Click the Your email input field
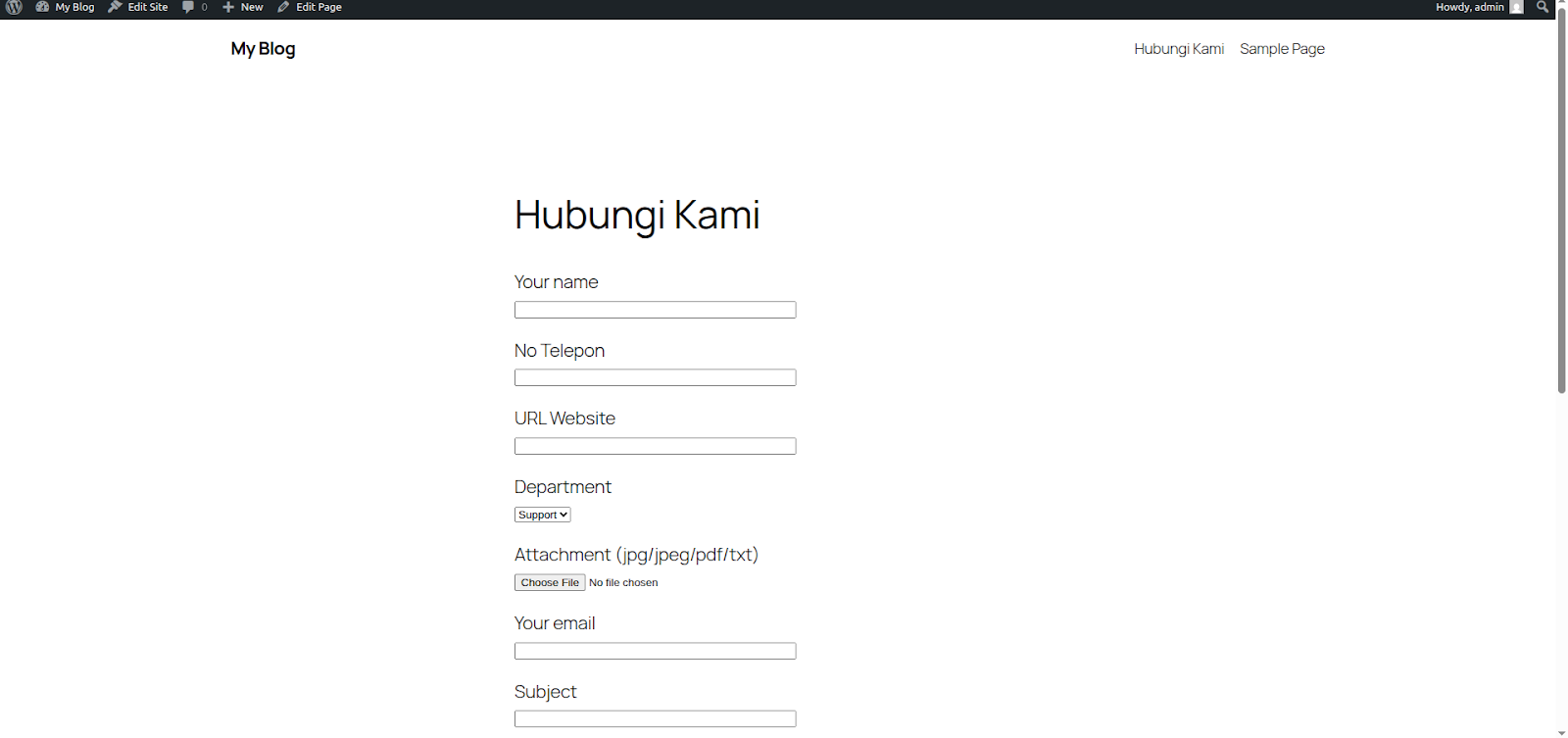 tap(655, 651)
